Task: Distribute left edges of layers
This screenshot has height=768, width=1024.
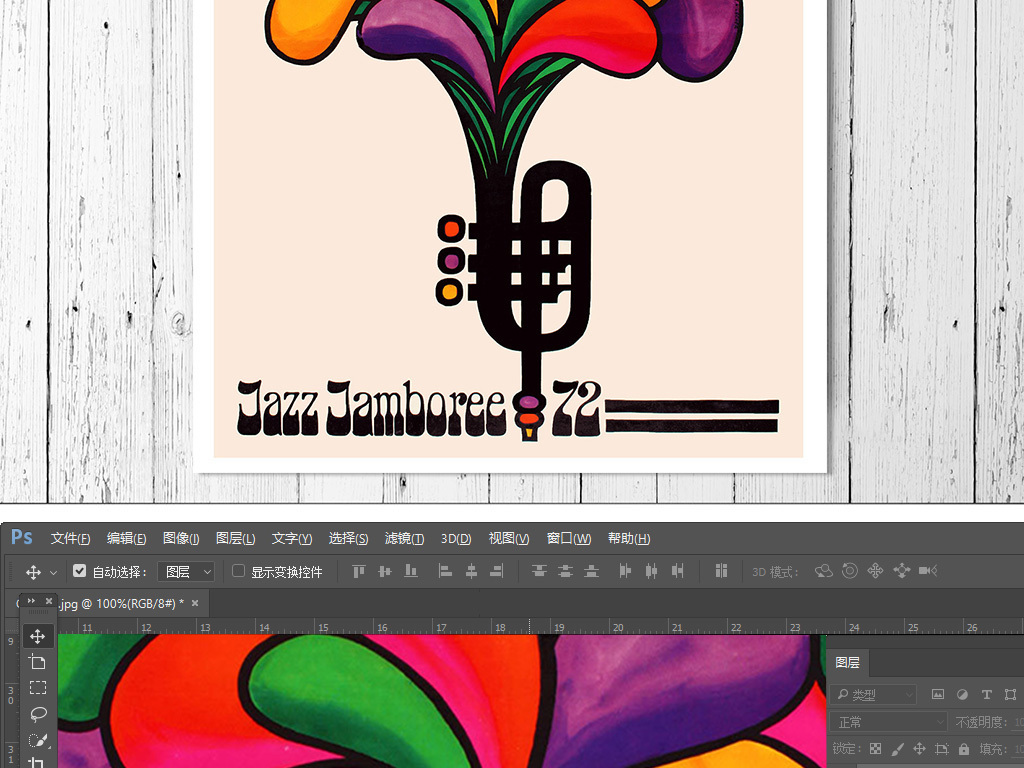Action: click(x=625, y=571)
